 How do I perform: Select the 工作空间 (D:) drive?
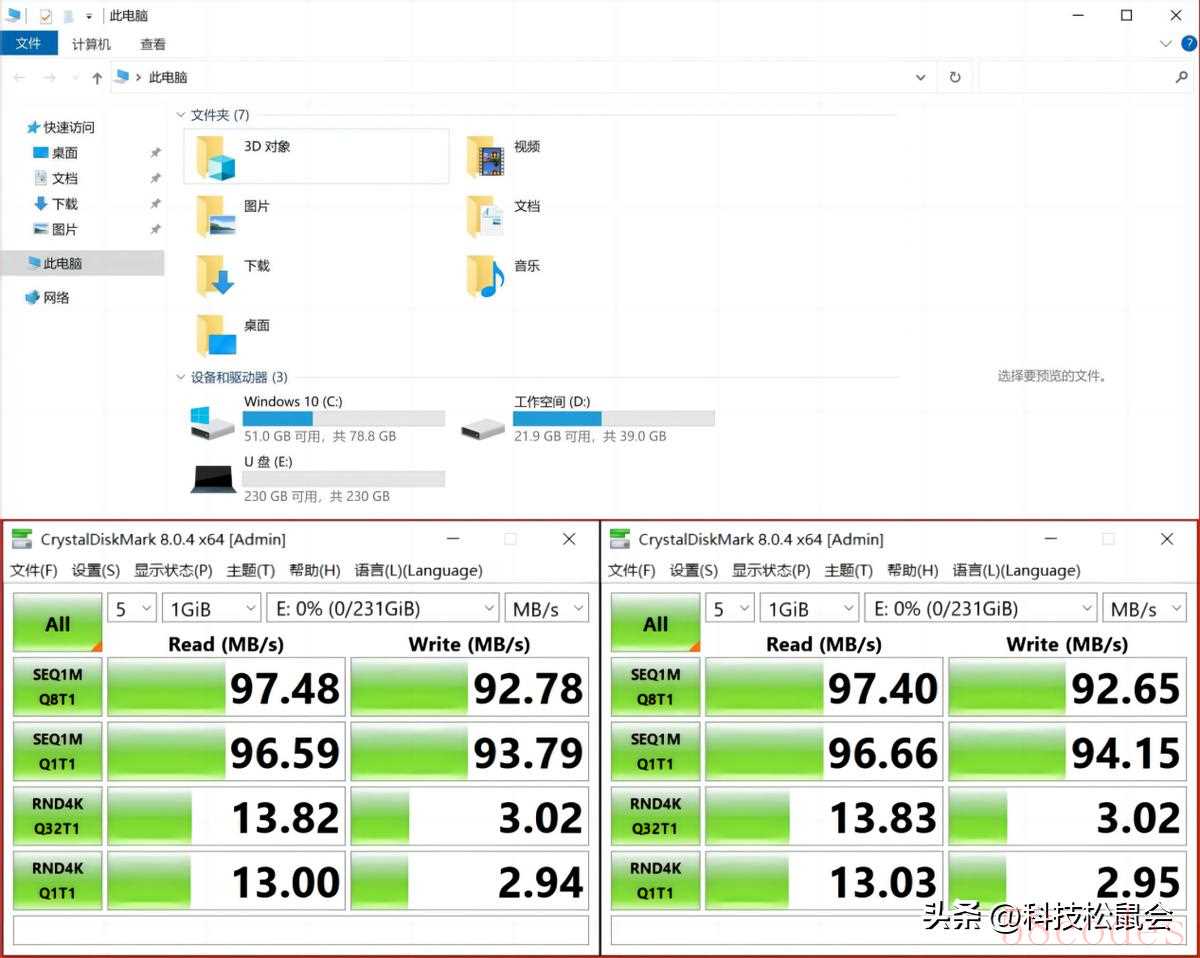587,418
